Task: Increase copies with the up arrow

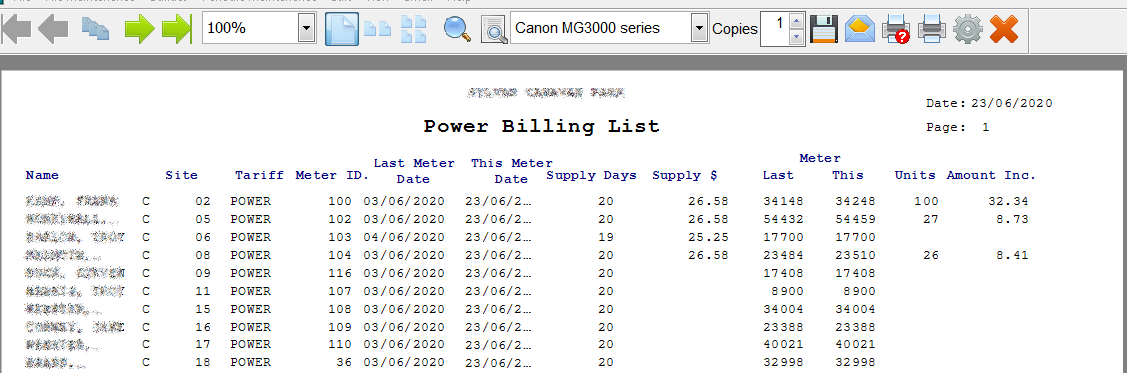Action: pyautogui.click(x=796, y=21)
